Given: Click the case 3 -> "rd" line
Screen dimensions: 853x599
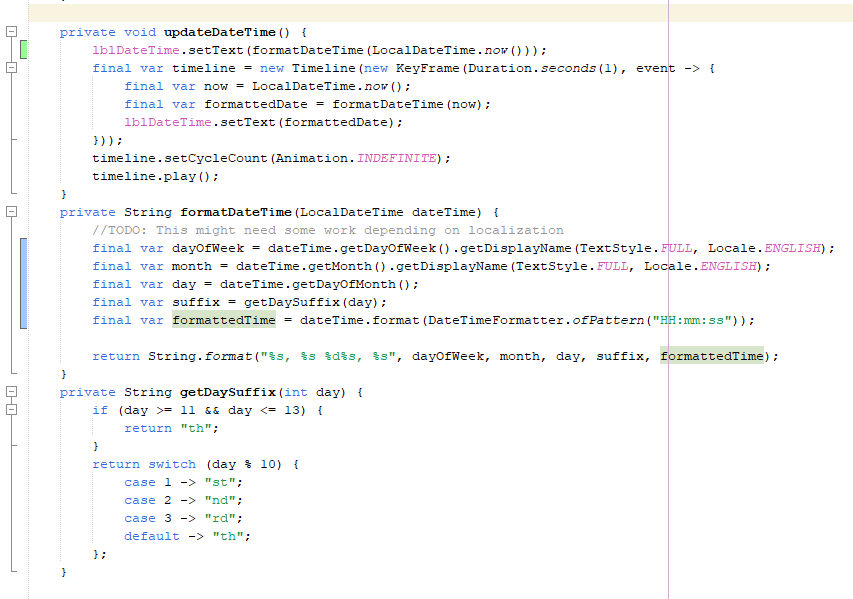Looking at the screenshot, I should pyautogui.click(x=183, y=518).
